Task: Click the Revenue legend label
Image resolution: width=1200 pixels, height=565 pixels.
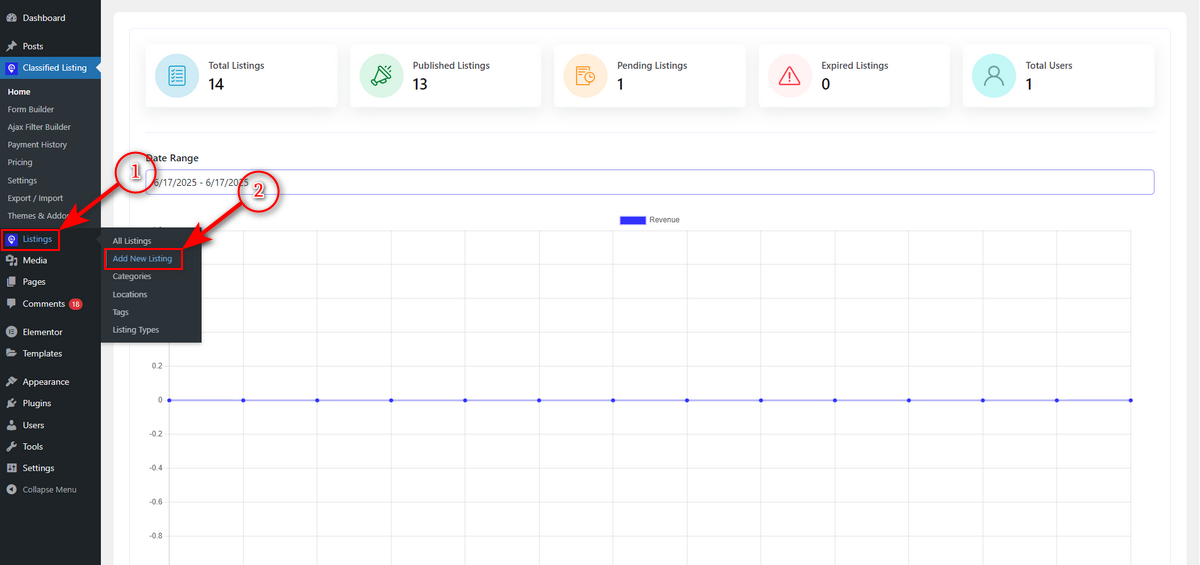Action: coord(665,220)
